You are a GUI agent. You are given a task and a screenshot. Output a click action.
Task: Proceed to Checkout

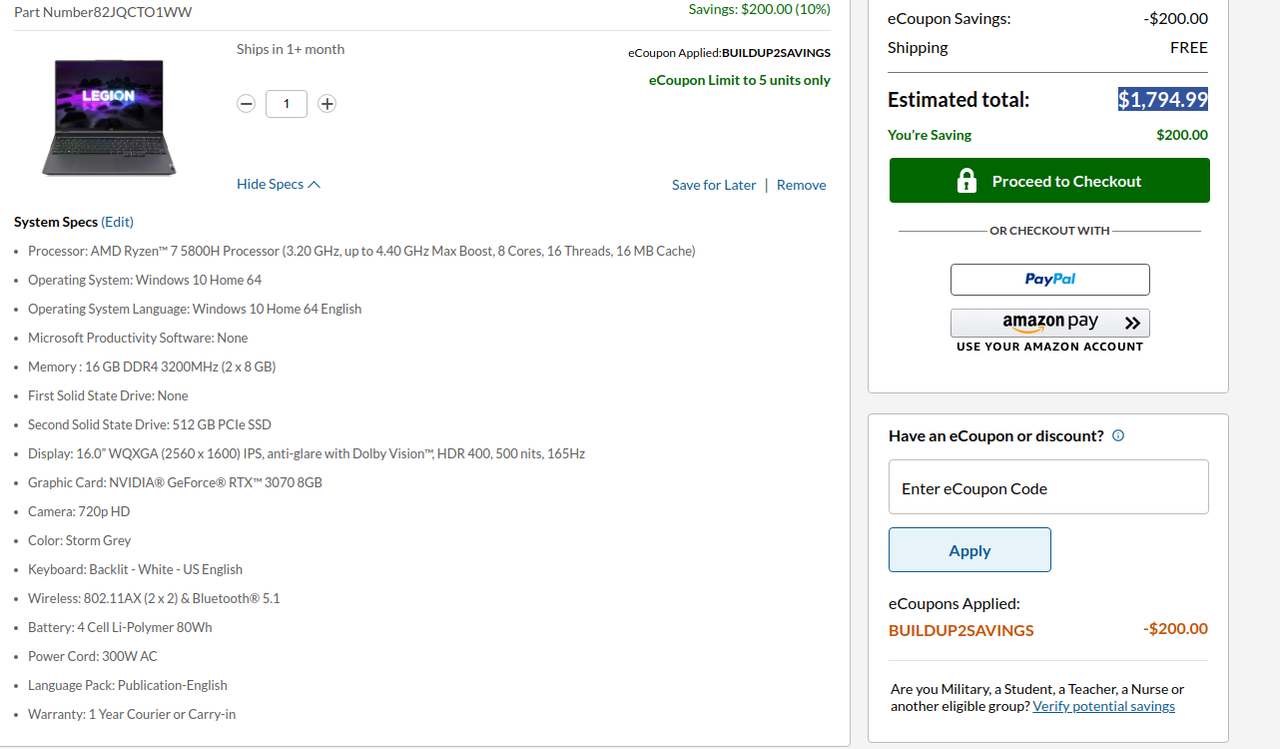[1049, 181]
